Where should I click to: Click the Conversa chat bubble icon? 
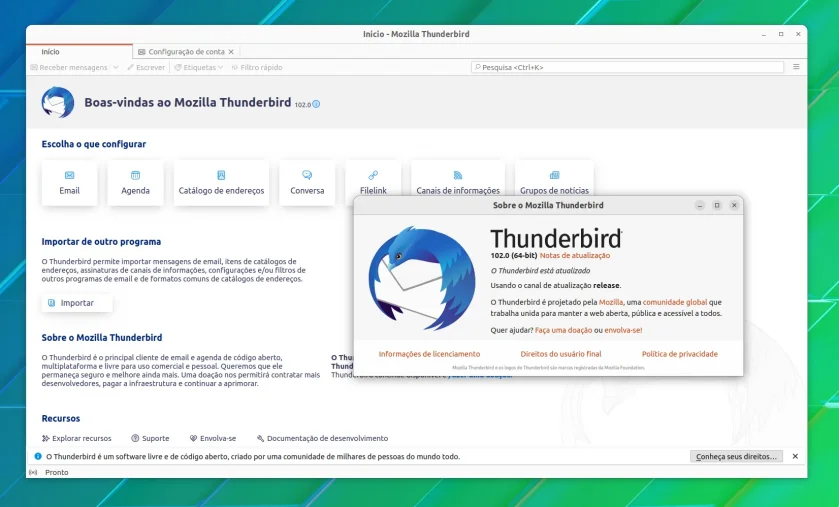[307, 175]
